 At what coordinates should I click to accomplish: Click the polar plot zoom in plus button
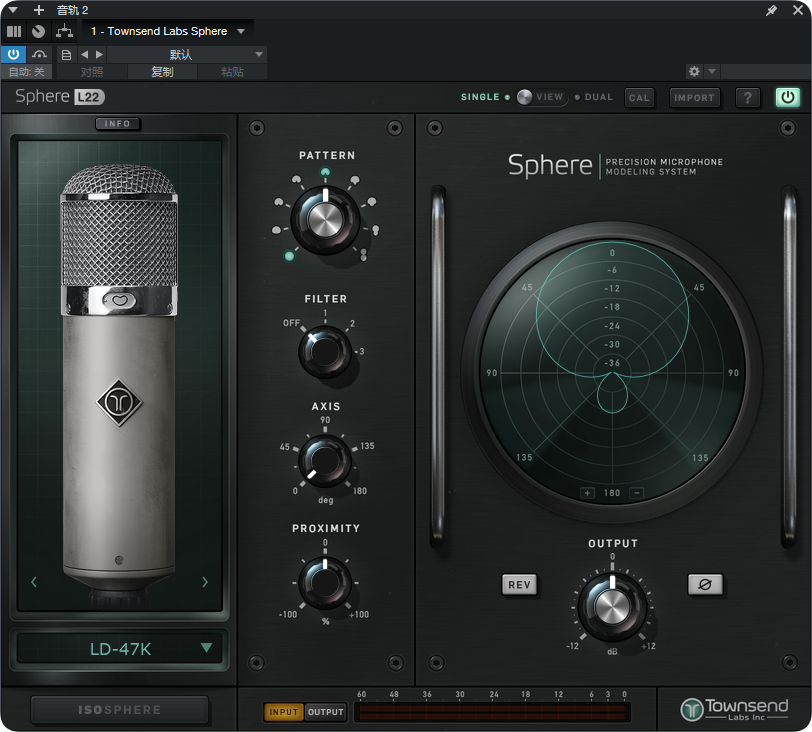click(587, 493)
